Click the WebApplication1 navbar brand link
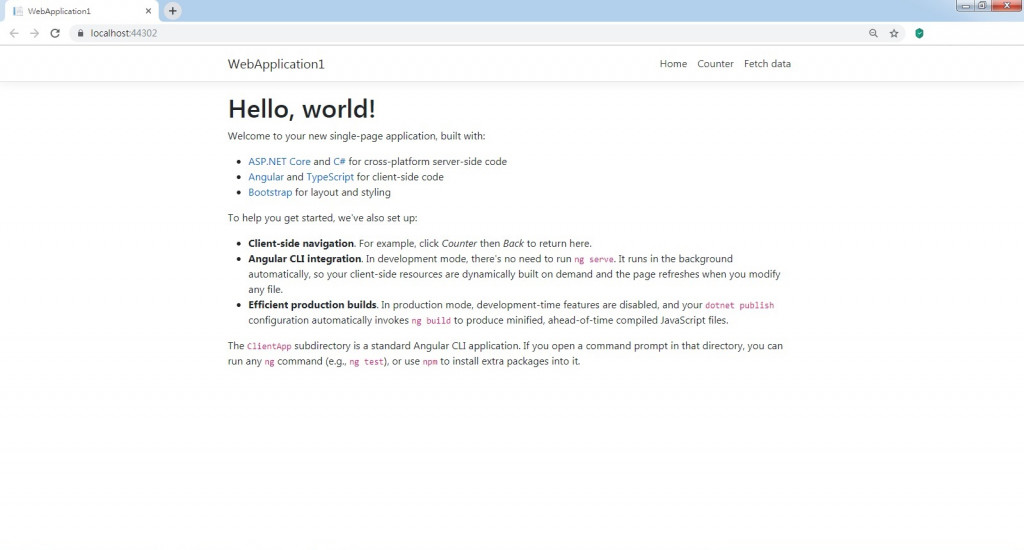This screenshot has width=1024, height=550. pos(276,64)
